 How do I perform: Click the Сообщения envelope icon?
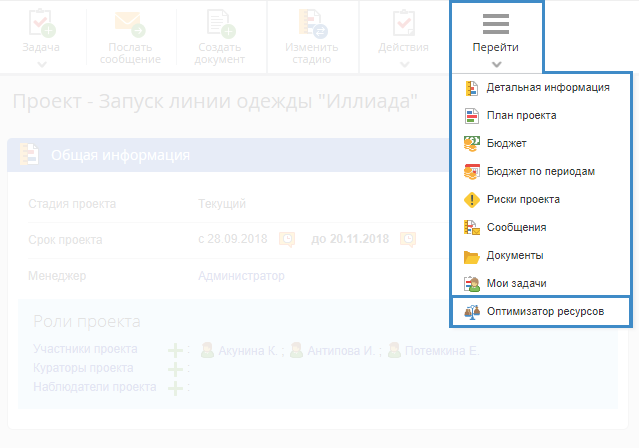coord(472,228)
